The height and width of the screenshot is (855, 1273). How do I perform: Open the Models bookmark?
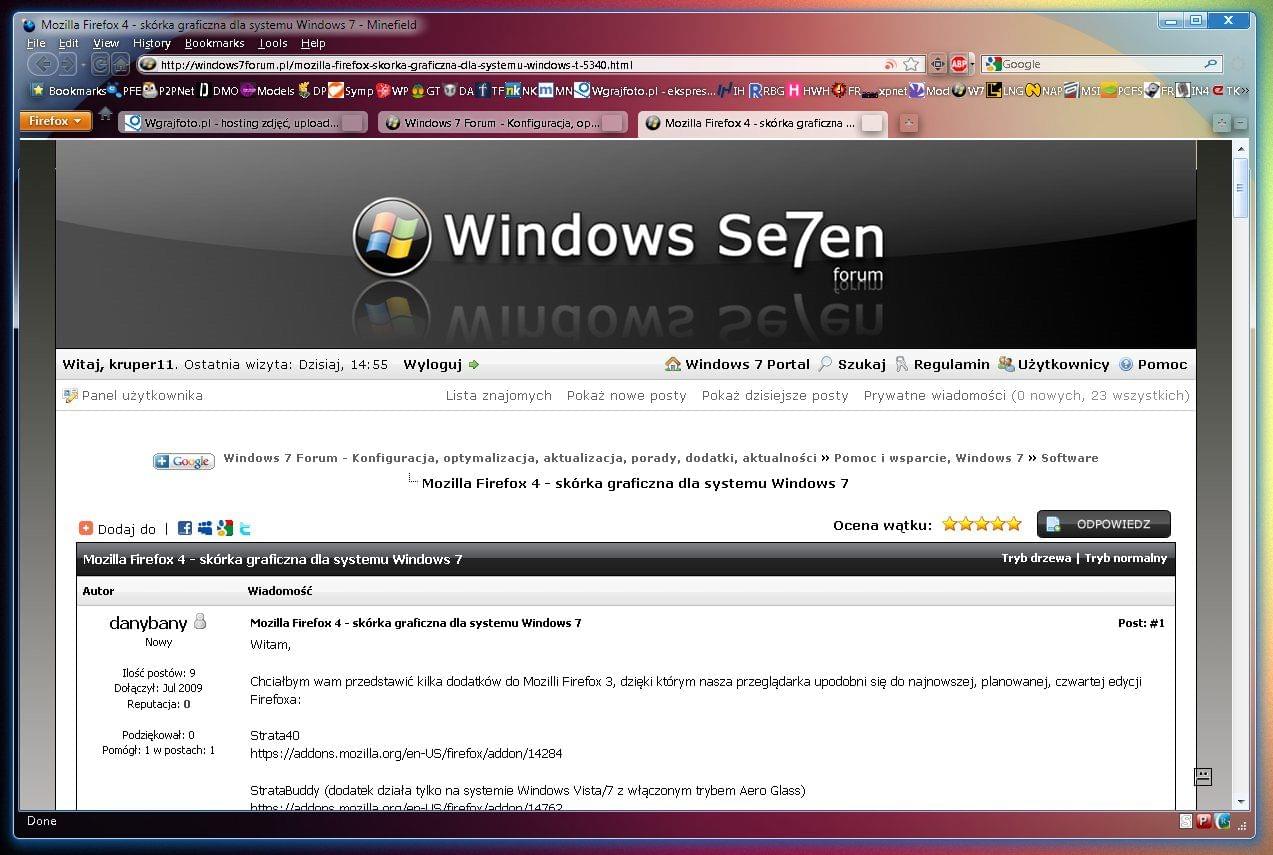[x=268, y=90]
